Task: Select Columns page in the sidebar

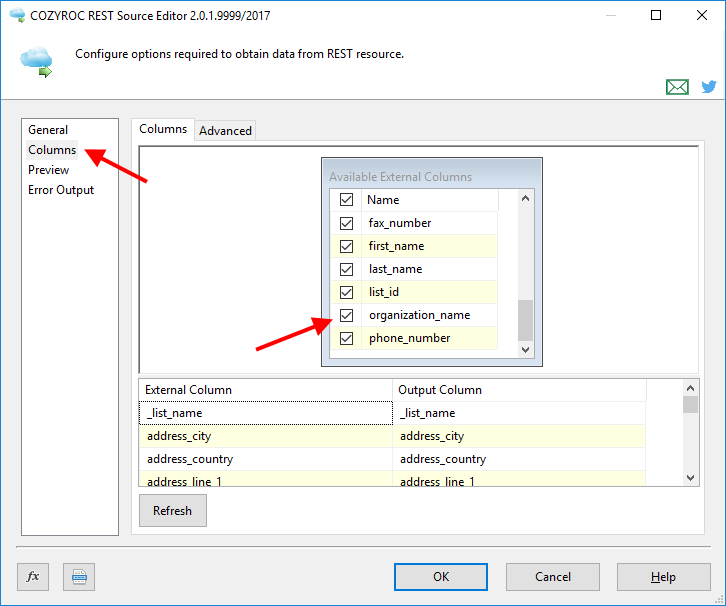Action: pyautogui.click(x=52, y=150)
